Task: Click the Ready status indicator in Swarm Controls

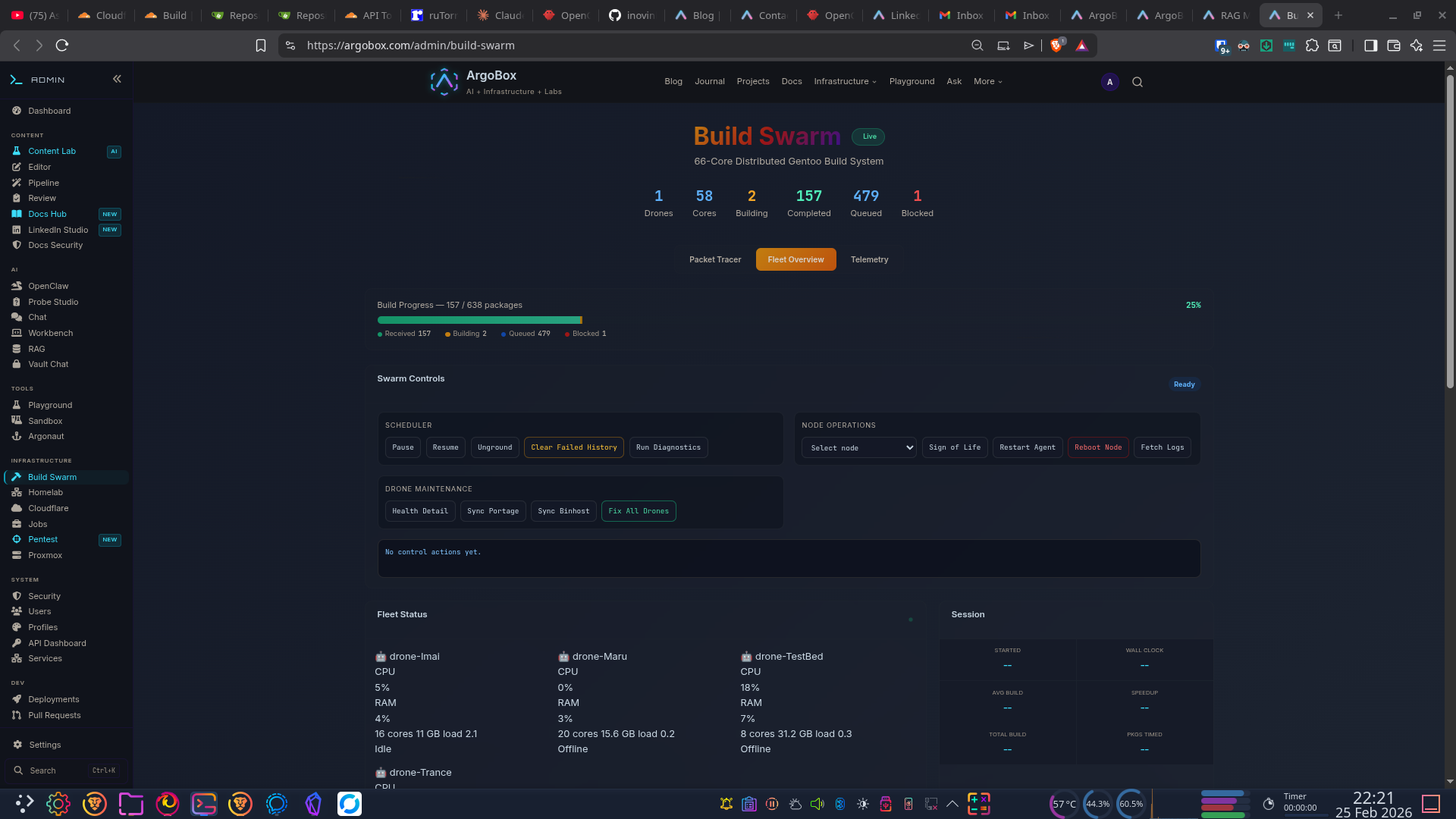Action: click(1184, 384)
